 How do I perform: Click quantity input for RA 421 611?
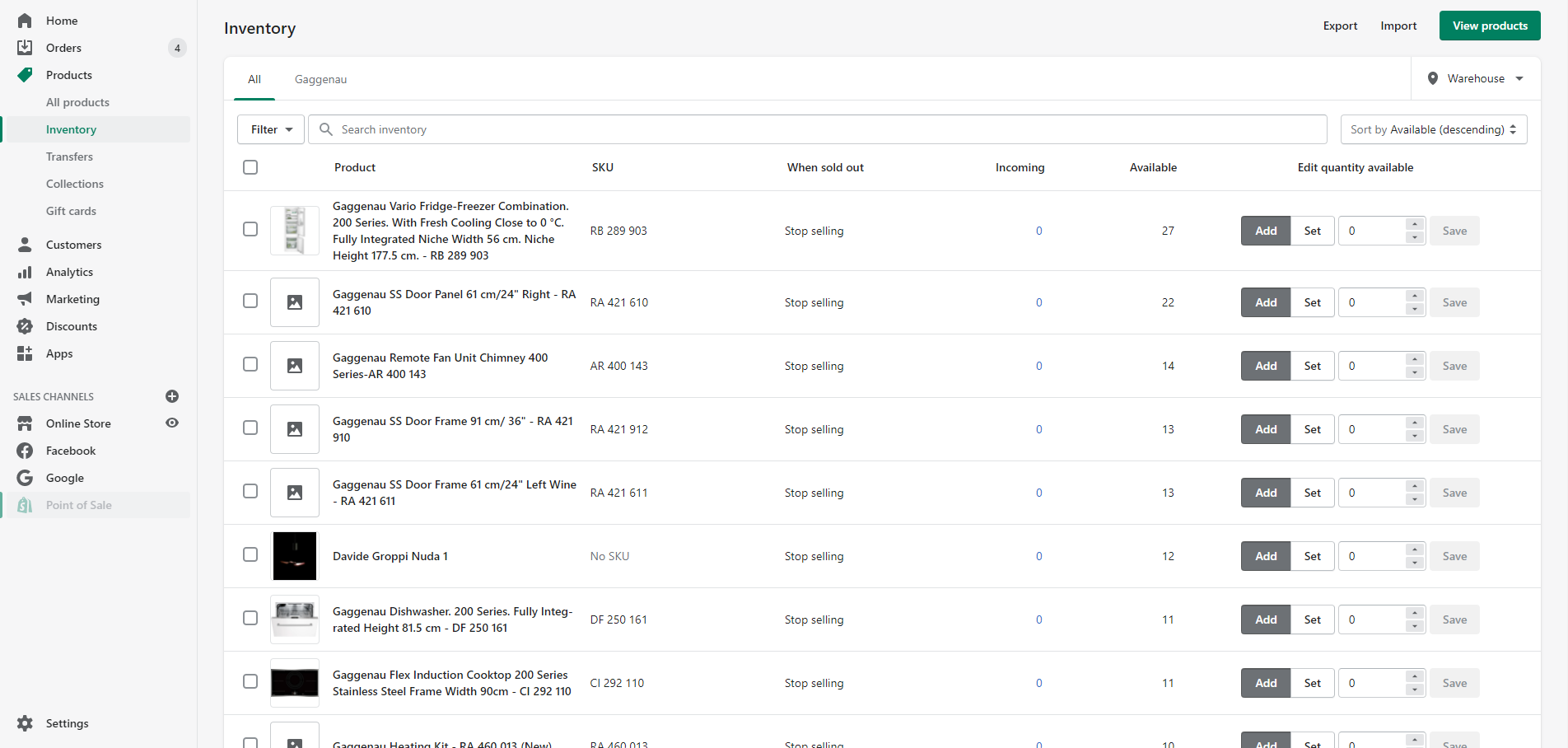(1373, 493)
